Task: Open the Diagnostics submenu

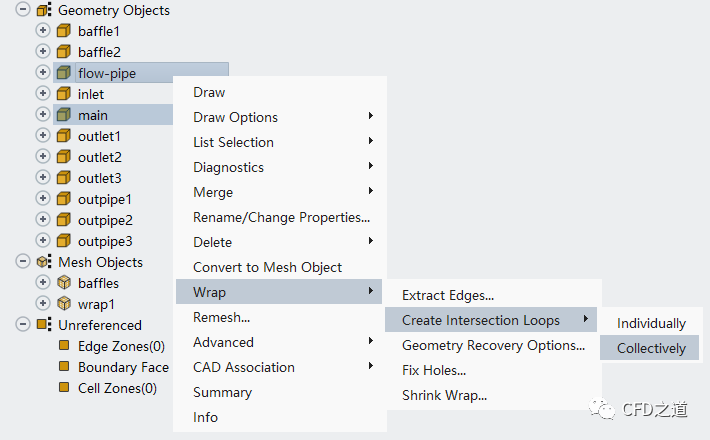Action: tap(229, 167)
